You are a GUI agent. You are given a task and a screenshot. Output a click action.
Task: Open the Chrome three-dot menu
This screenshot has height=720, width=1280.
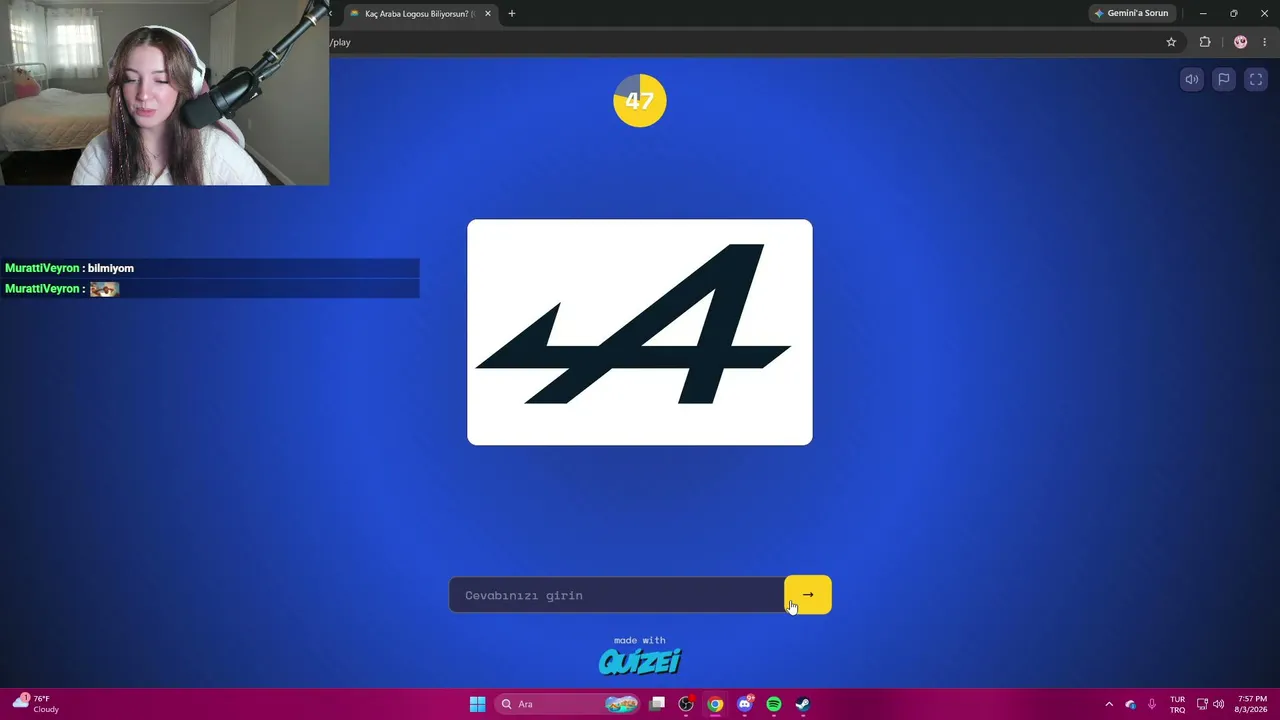1265,42
